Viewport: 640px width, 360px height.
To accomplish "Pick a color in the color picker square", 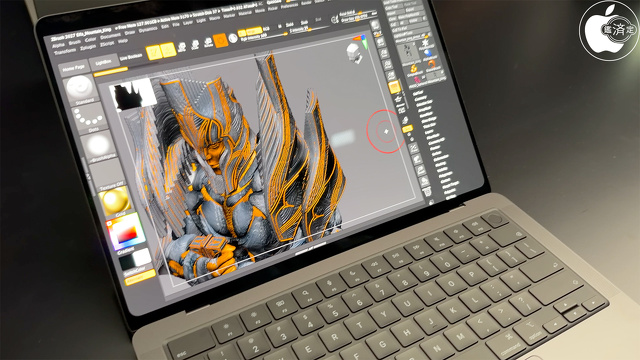I will [127, 231].
